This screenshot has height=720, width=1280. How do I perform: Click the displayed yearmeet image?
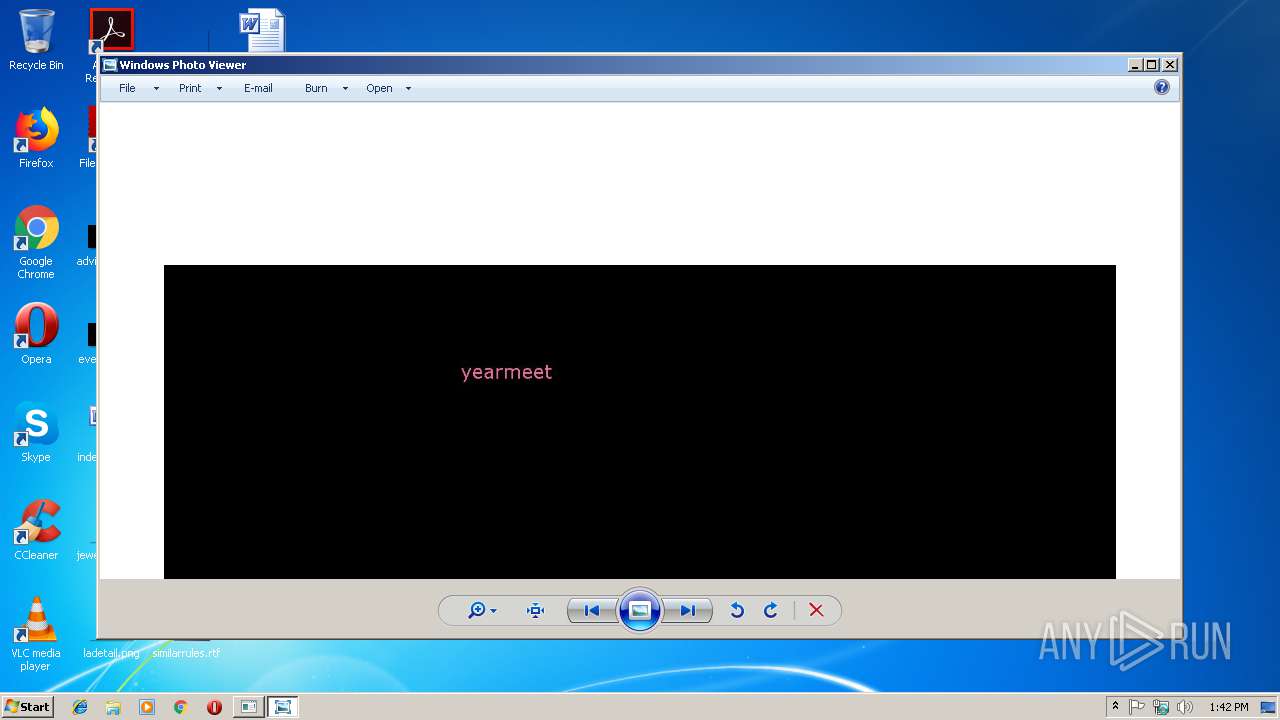[640, 422]
